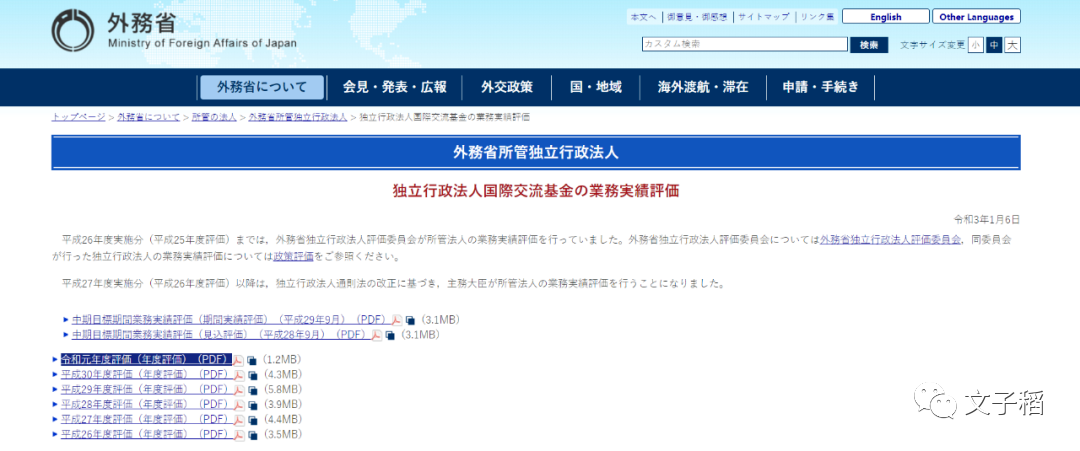Click new-window icon next to 平成29年度評価
Viewport: 1080px width, 451px height.
(x=252, y=390)
